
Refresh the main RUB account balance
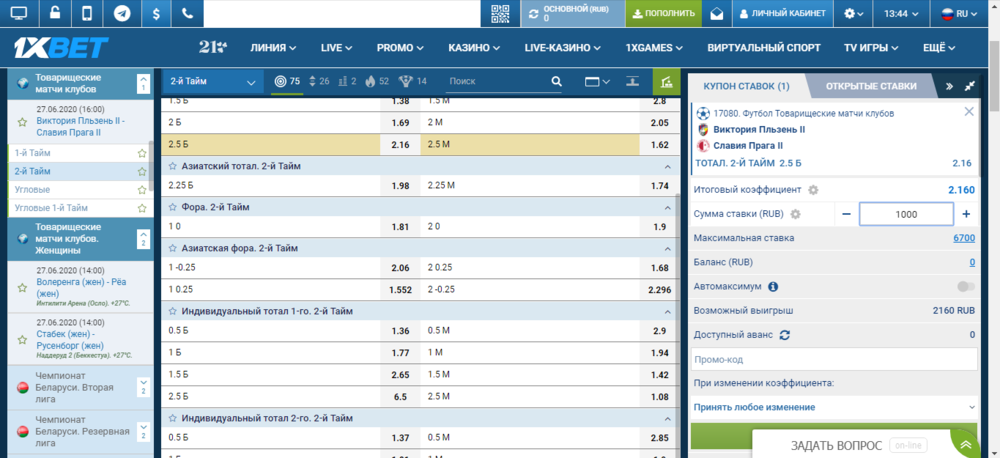coord(533,13)
